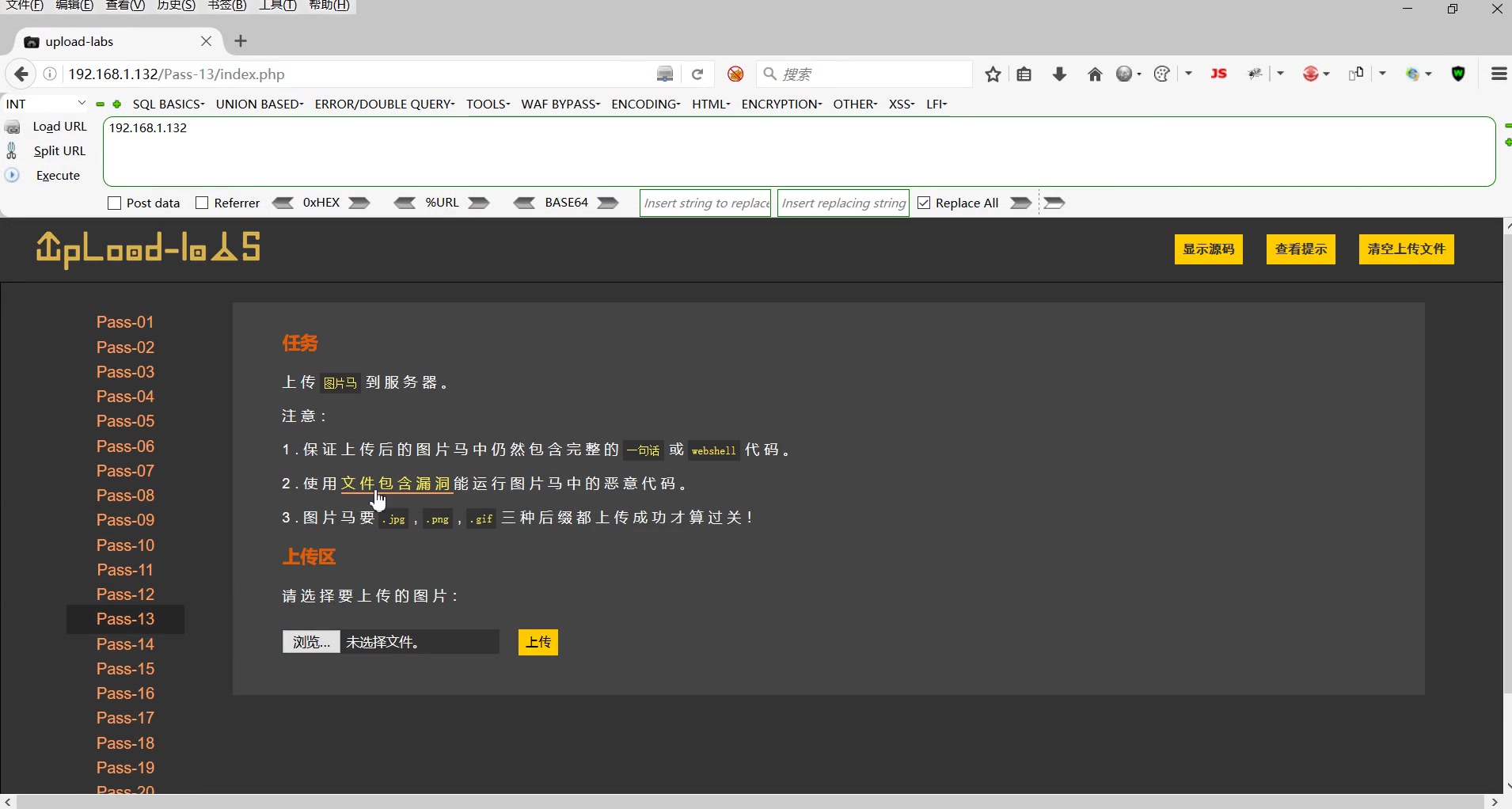Click the site information icon in address bar
Image resolution: width=1512 pixels, height=809 pixels.
[50, 74]
